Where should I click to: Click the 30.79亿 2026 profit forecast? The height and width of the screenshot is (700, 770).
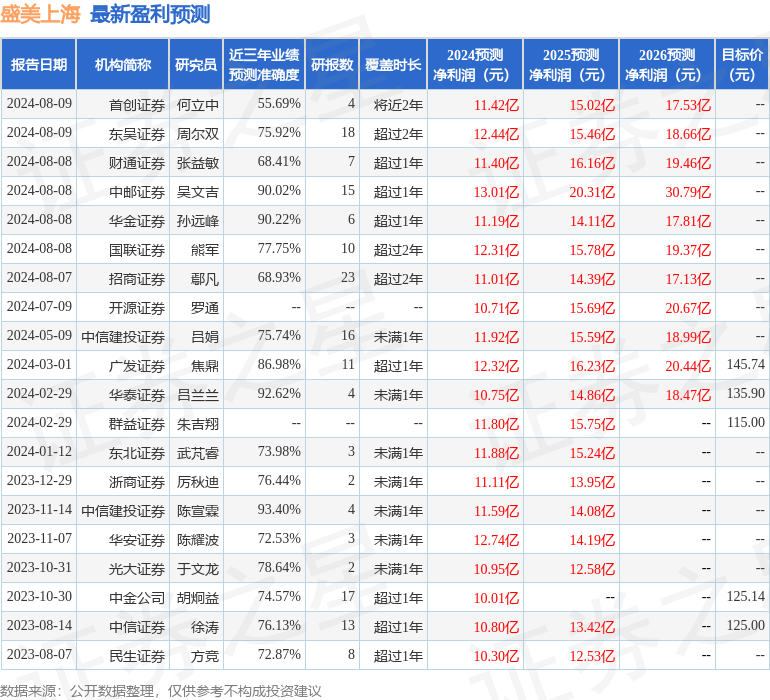tap(688, 192)
